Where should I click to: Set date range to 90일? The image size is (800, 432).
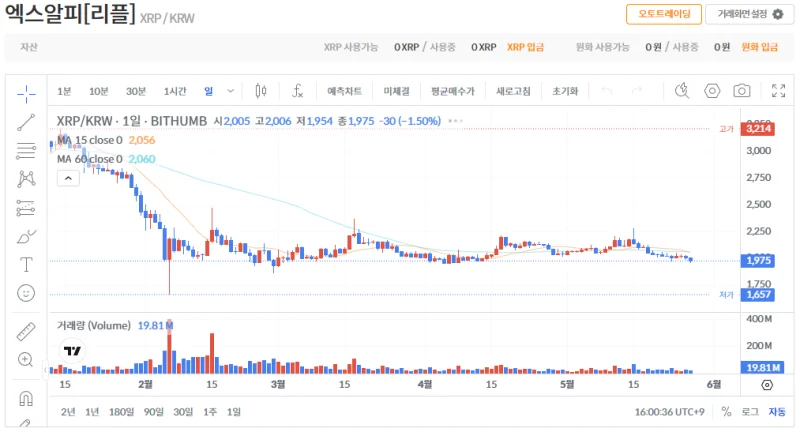[154, 412]
